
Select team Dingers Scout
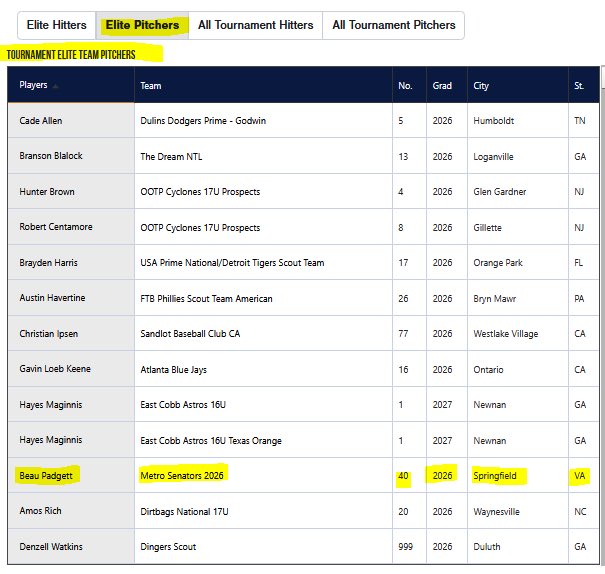click(x=168, y=547)
